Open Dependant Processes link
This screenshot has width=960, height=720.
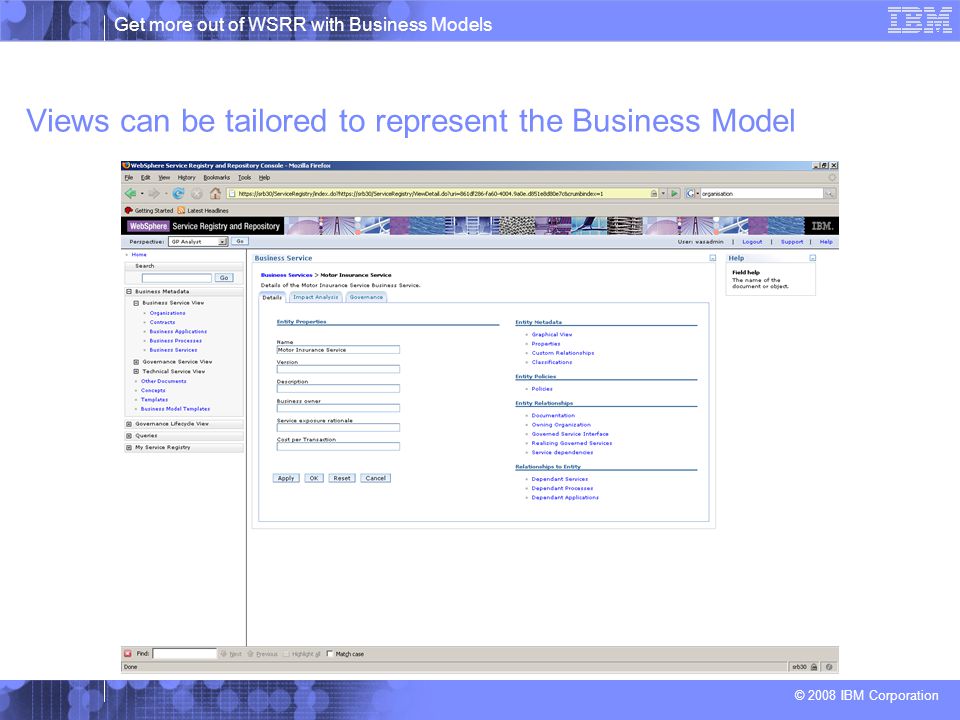pos(562,489)
